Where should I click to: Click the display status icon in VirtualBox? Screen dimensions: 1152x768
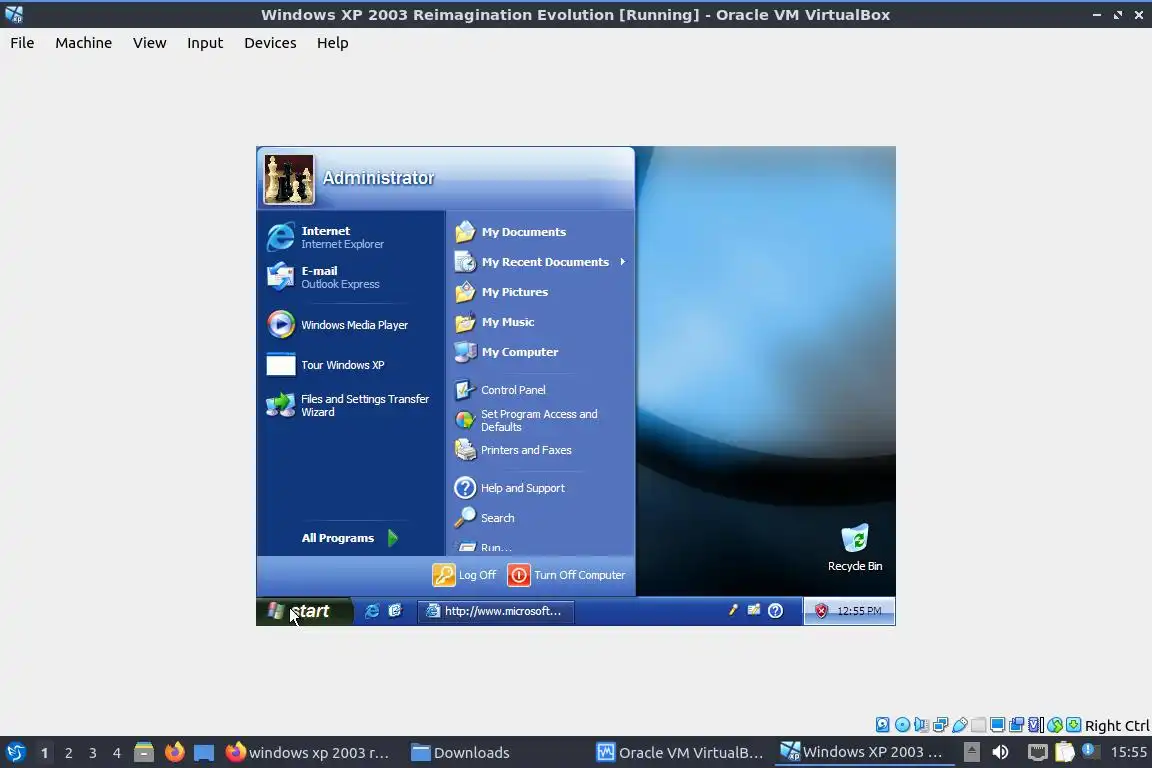pyautogui.click(x=998, y=725)
